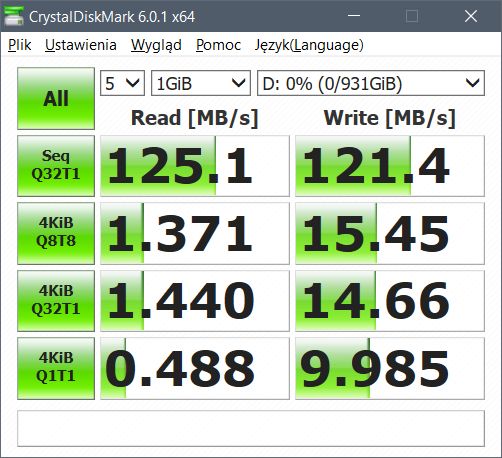Image resolution: width=502 pixels, height=458 pixels.
Task: Run all benchmarks with the All button
Action: pyautogui.click(x=56, y=98)
